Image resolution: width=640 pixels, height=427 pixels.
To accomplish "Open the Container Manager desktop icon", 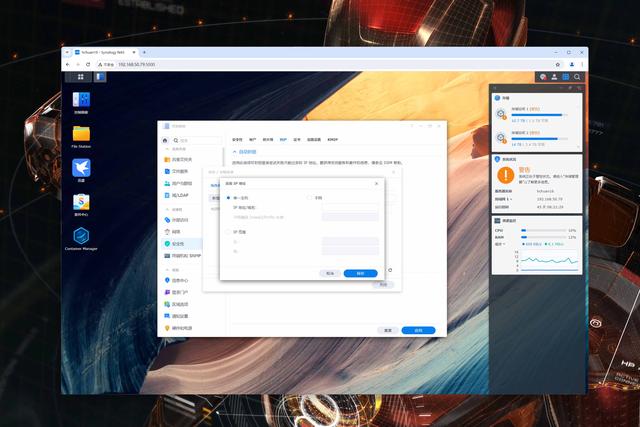I will (81, 239).
